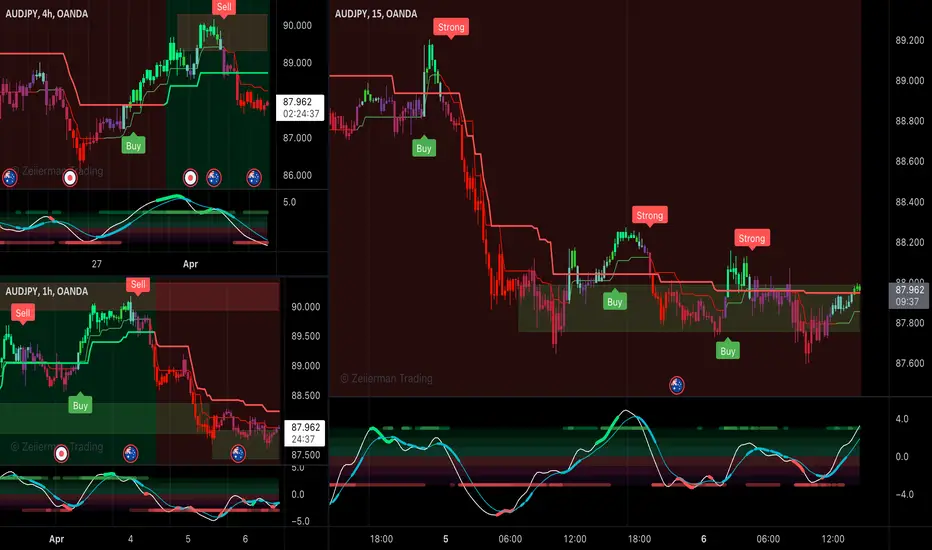Click the 87.962 countdown price label on 4h chart
The image size is (932, 550).
[x=300, y=108]
